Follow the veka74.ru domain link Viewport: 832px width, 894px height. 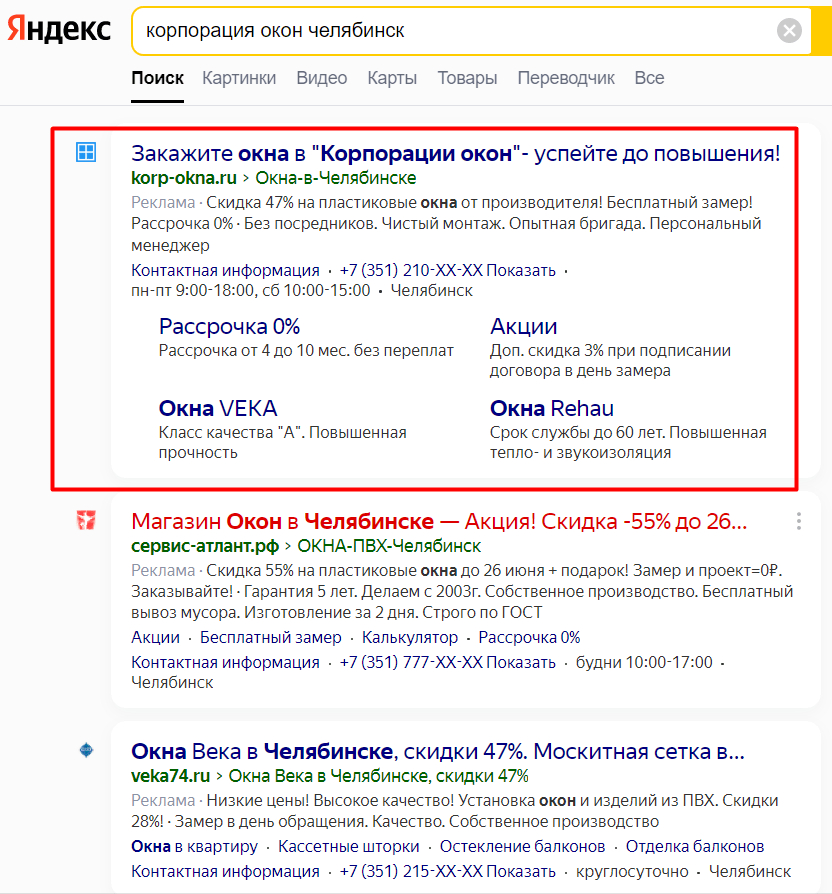tap(171, 776)
